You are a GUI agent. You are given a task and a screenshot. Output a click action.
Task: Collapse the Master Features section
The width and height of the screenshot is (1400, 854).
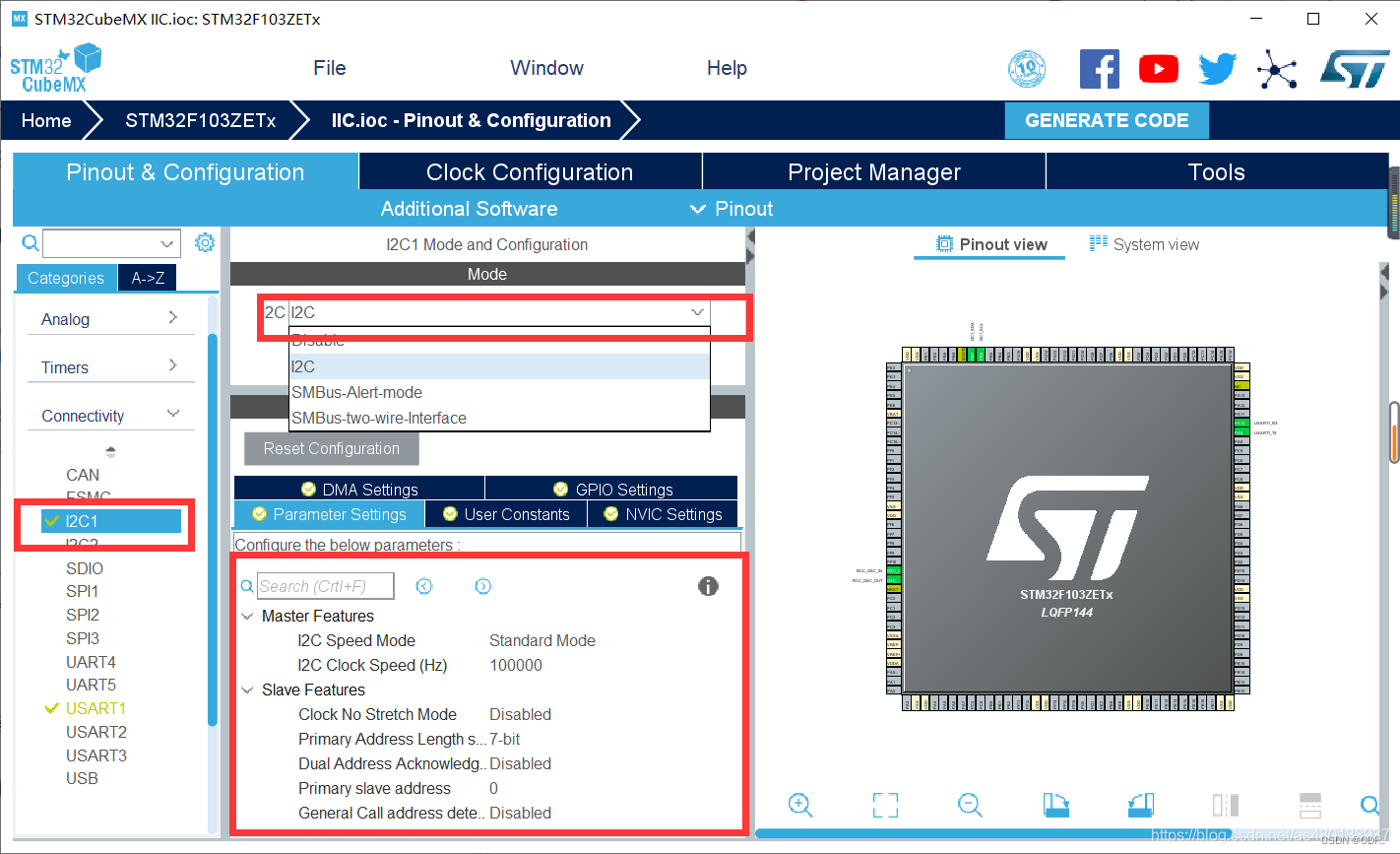pyautogui.click(x=247, y=616)
